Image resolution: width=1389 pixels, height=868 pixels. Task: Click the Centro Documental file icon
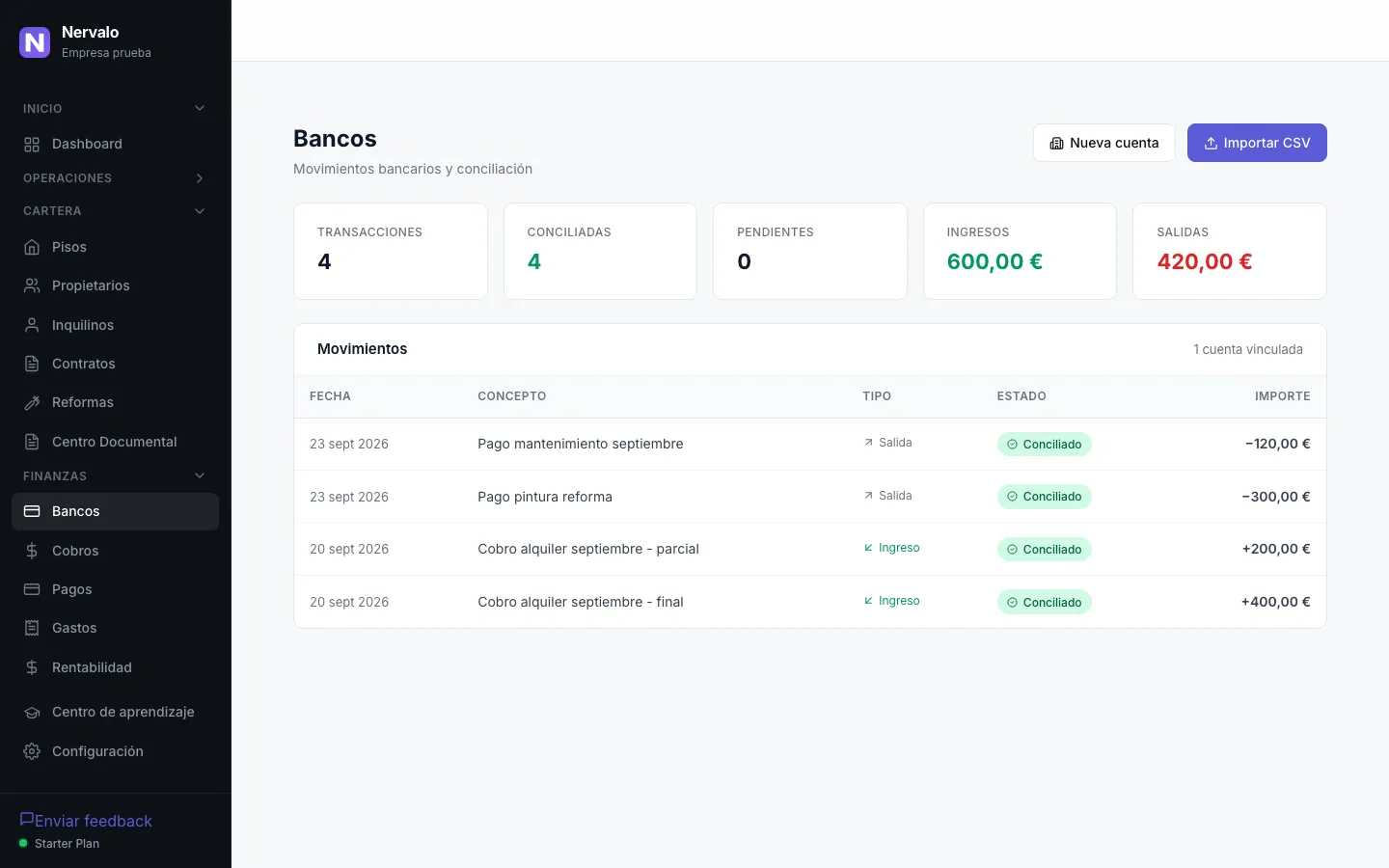(x=32, y=442)
